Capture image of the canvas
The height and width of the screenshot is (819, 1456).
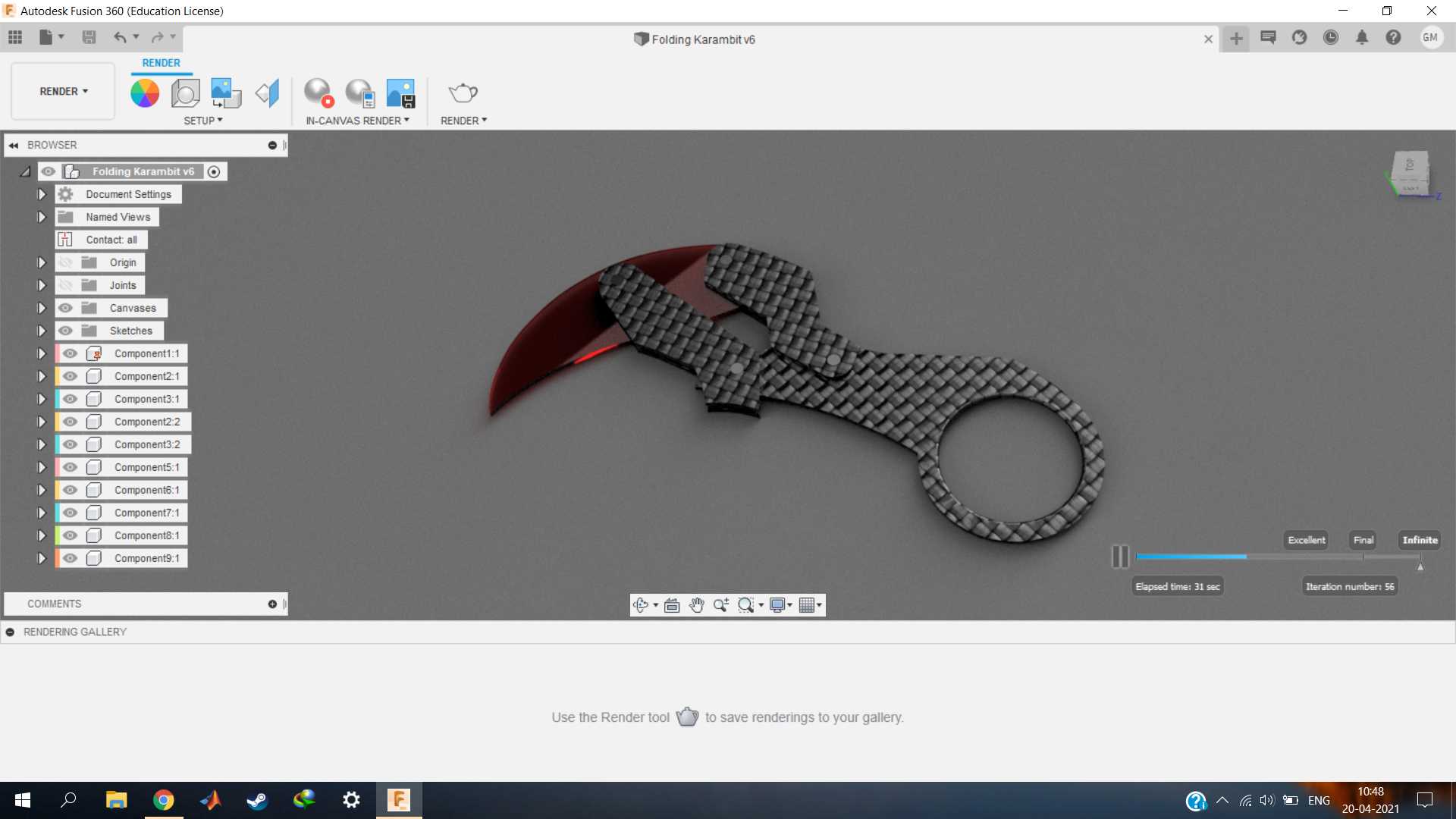click(x=400, y=93)
